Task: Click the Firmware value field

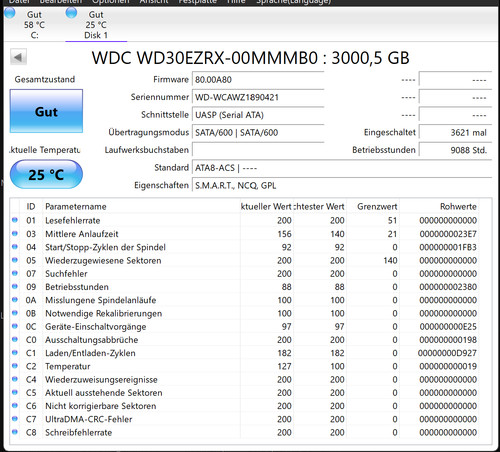Action: pyautogui.click(x=258, y=80)
